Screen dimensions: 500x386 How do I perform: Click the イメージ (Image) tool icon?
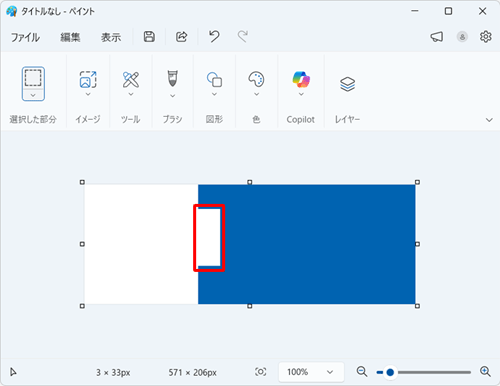(x=88, y=79)
